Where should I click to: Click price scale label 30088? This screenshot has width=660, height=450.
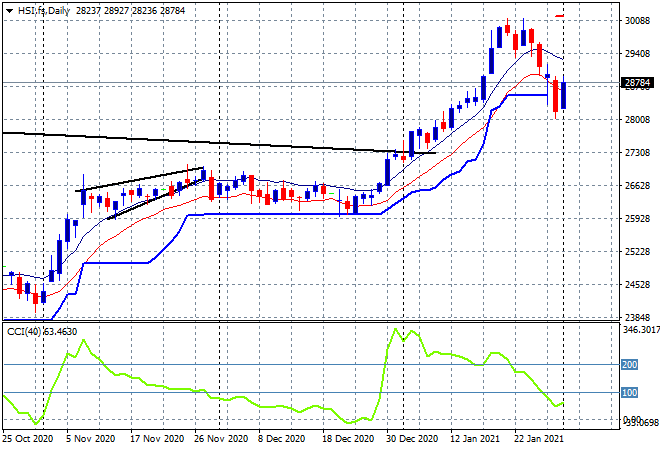pos(637,21)
